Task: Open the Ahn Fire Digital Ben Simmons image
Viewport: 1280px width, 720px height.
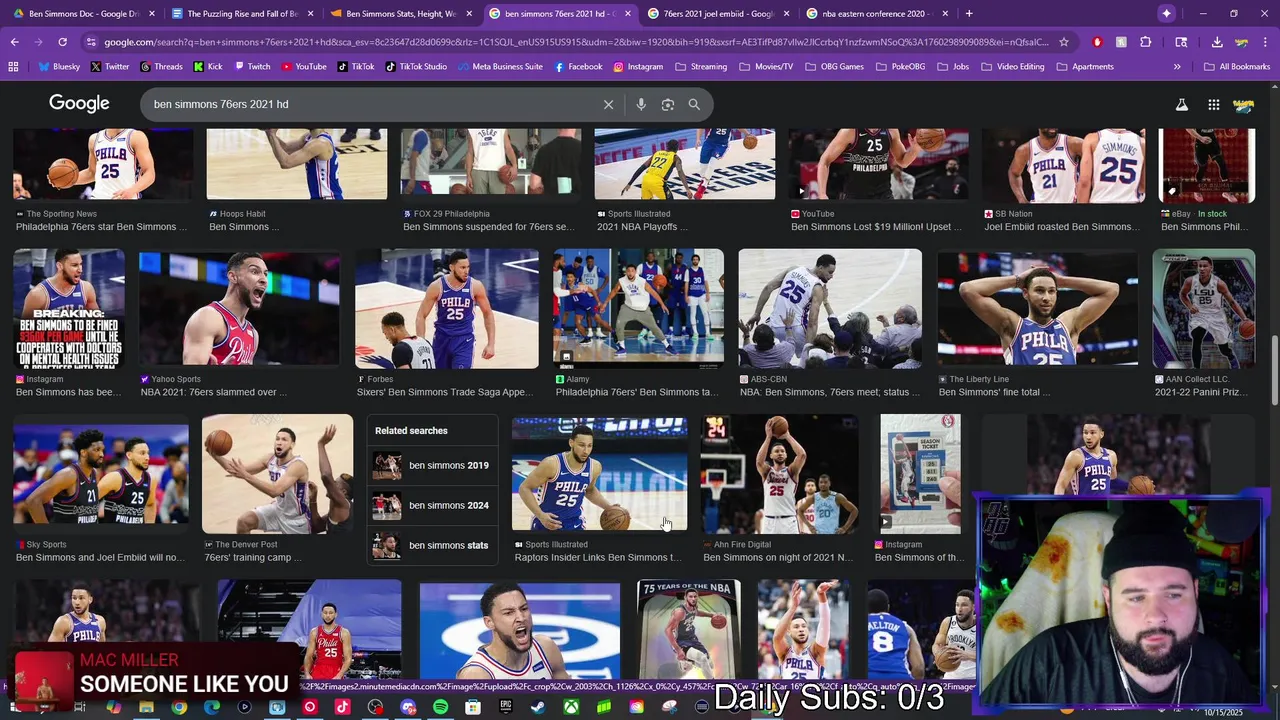Action: pos(779,474)
